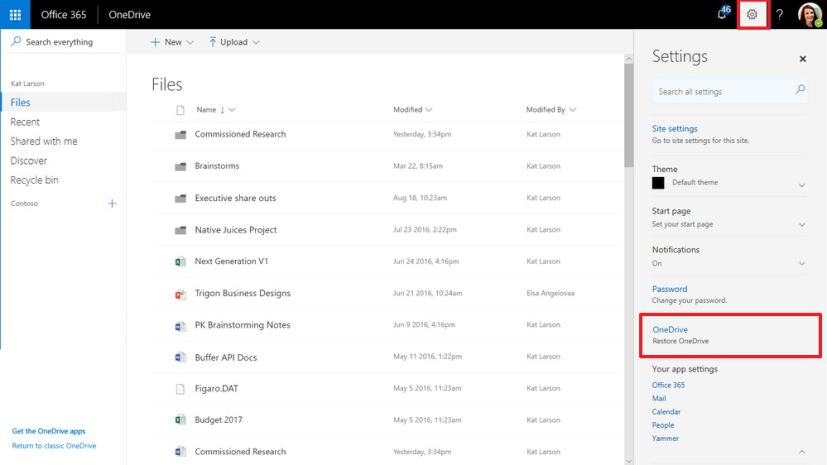
Task: Open the Budget 2017 file name
Action: pyautogui.click(x=218, y=420)
